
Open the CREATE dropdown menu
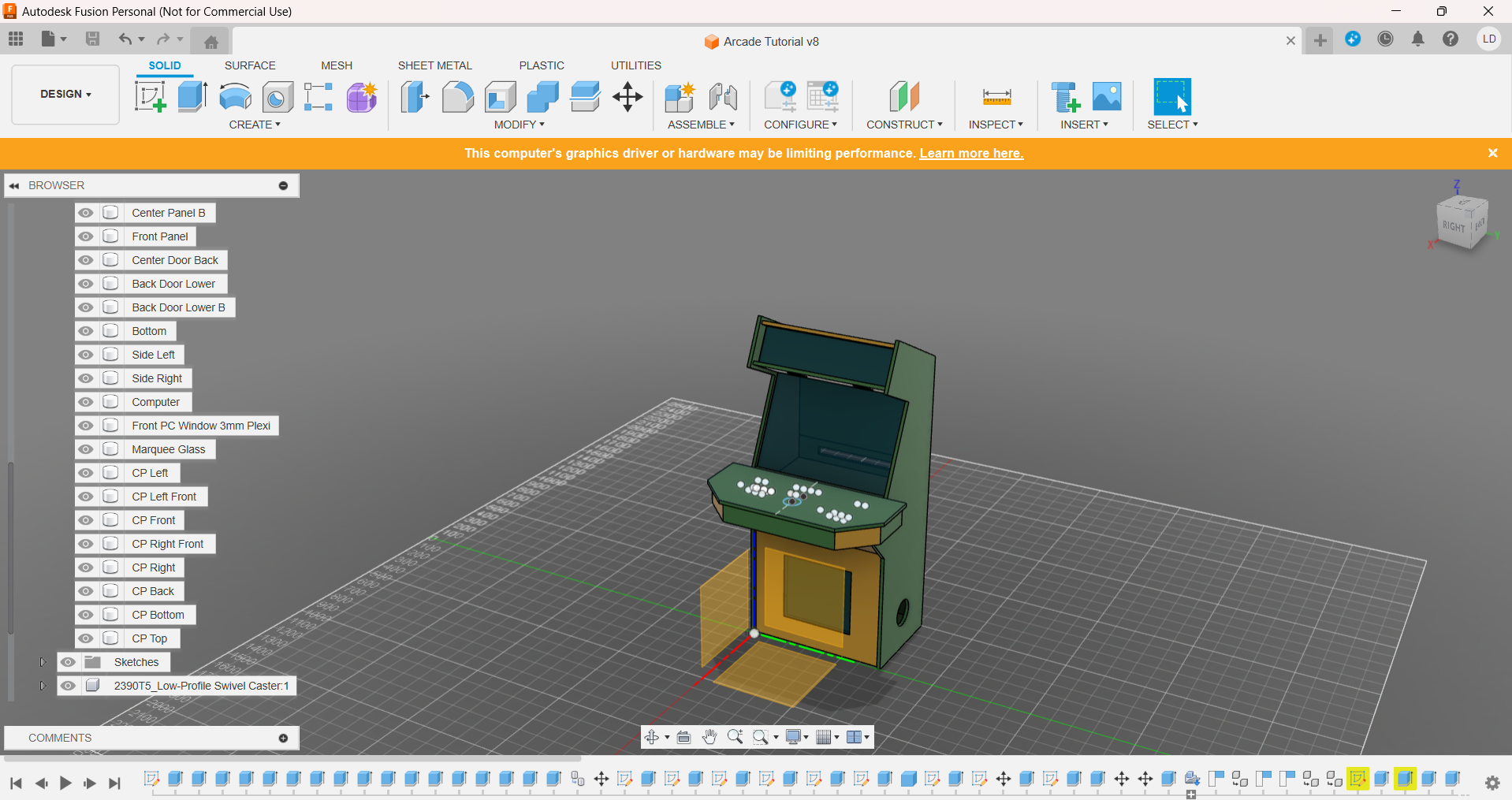255,125
